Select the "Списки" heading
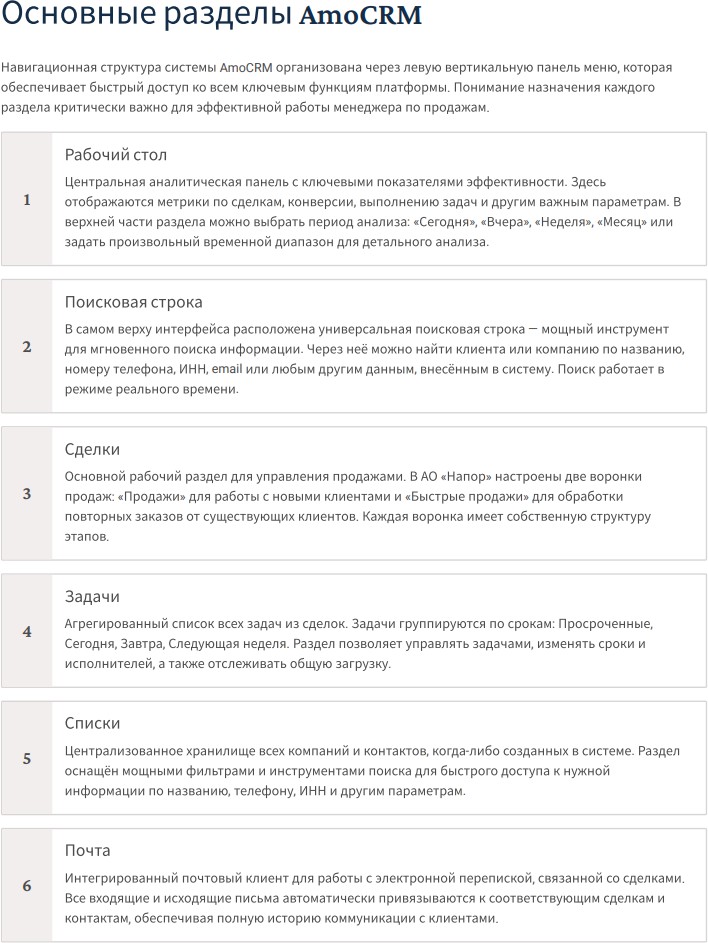 [x=93, y=723]
